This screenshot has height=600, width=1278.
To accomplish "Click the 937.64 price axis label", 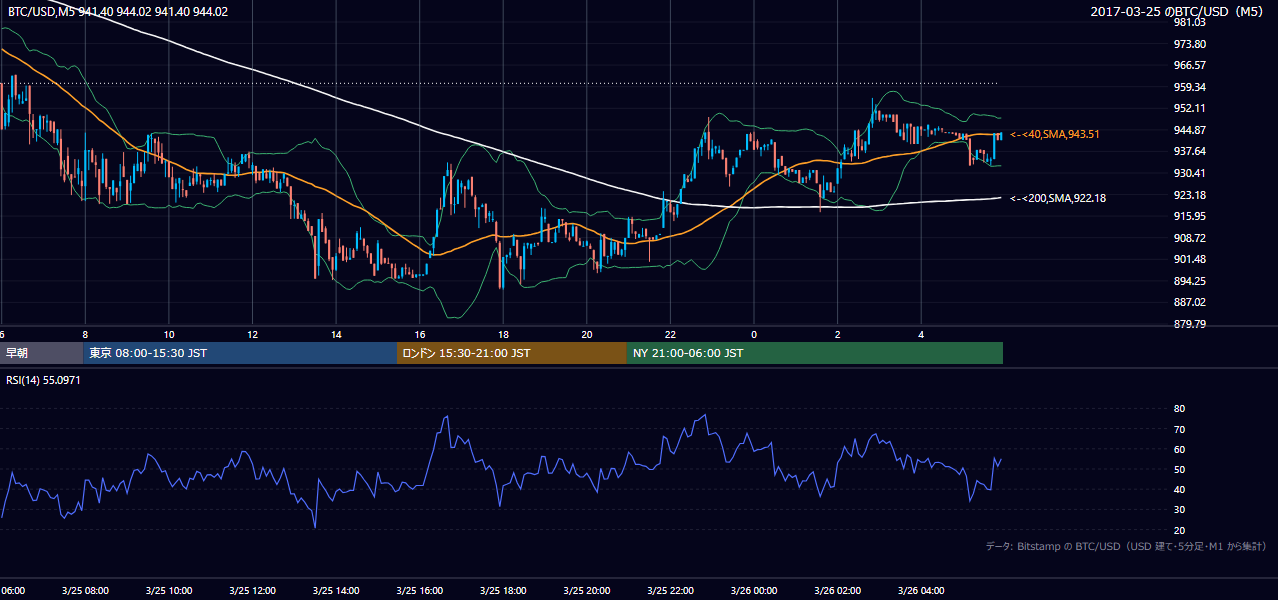I will coord(1189,151).
